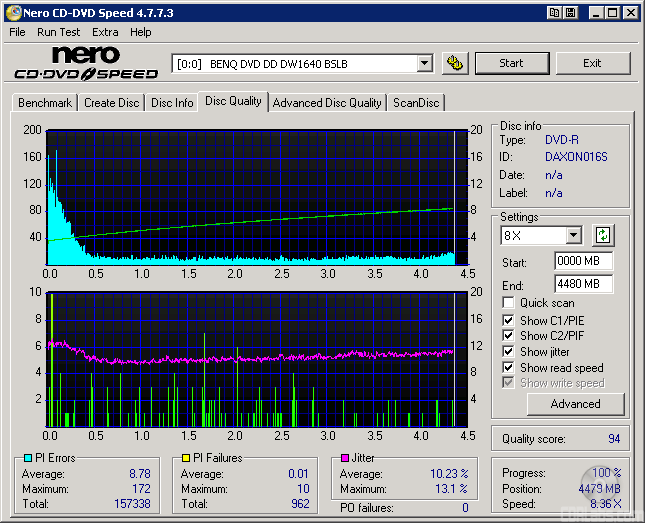Image resolution: width=645 pixels, height=523 pixels.
Task: Click the End position MB field
Action: coord(583,284)
